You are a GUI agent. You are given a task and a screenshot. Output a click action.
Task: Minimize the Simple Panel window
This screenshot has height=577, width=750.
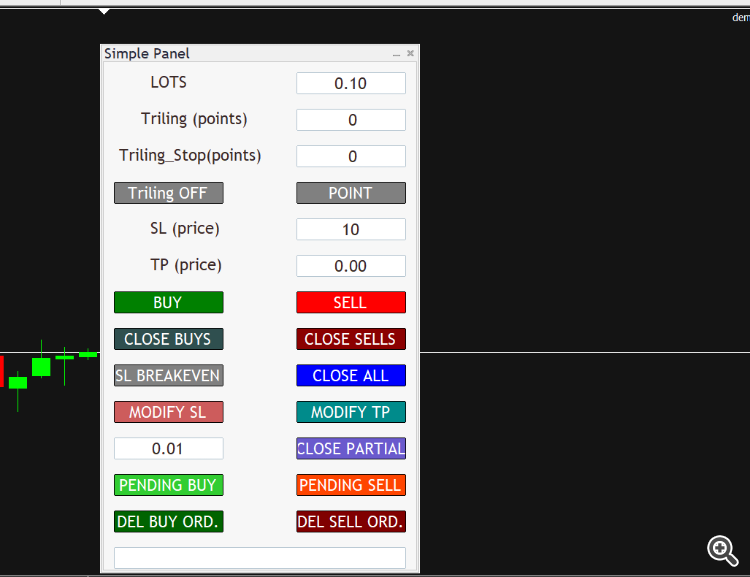coord(396,54)
